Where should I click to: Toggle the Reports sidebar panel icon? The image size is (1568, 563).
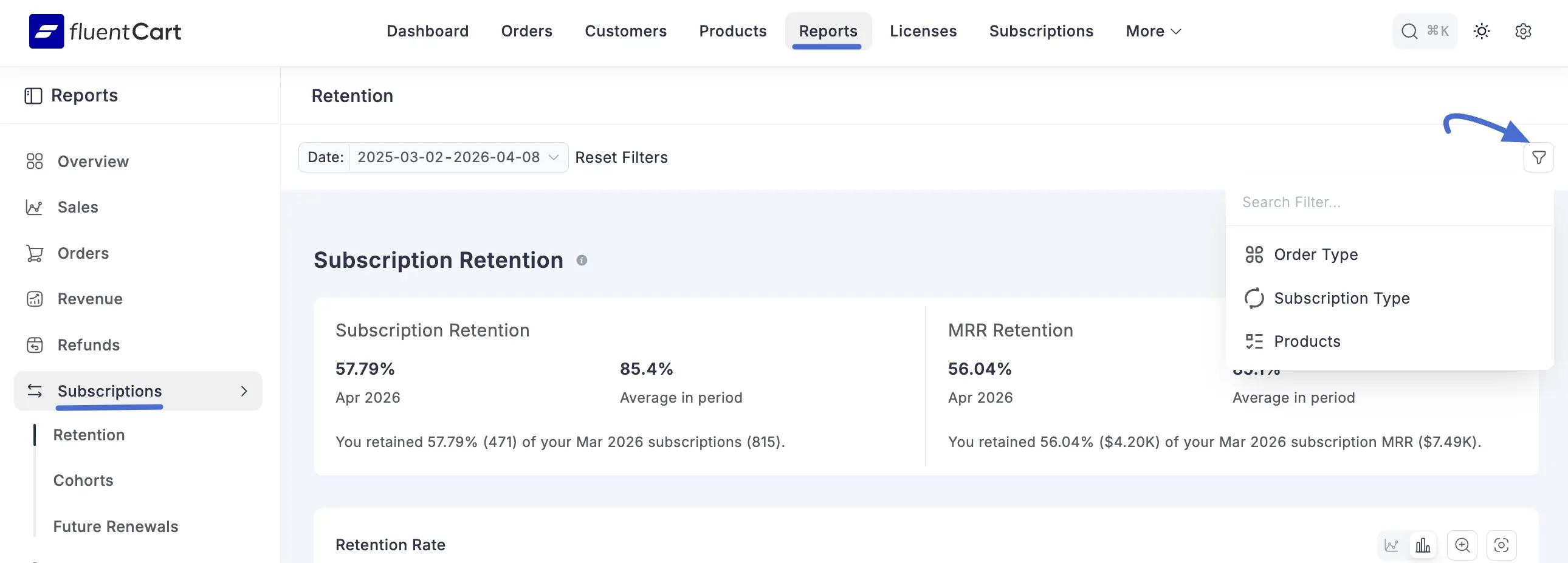coord(33,95)
